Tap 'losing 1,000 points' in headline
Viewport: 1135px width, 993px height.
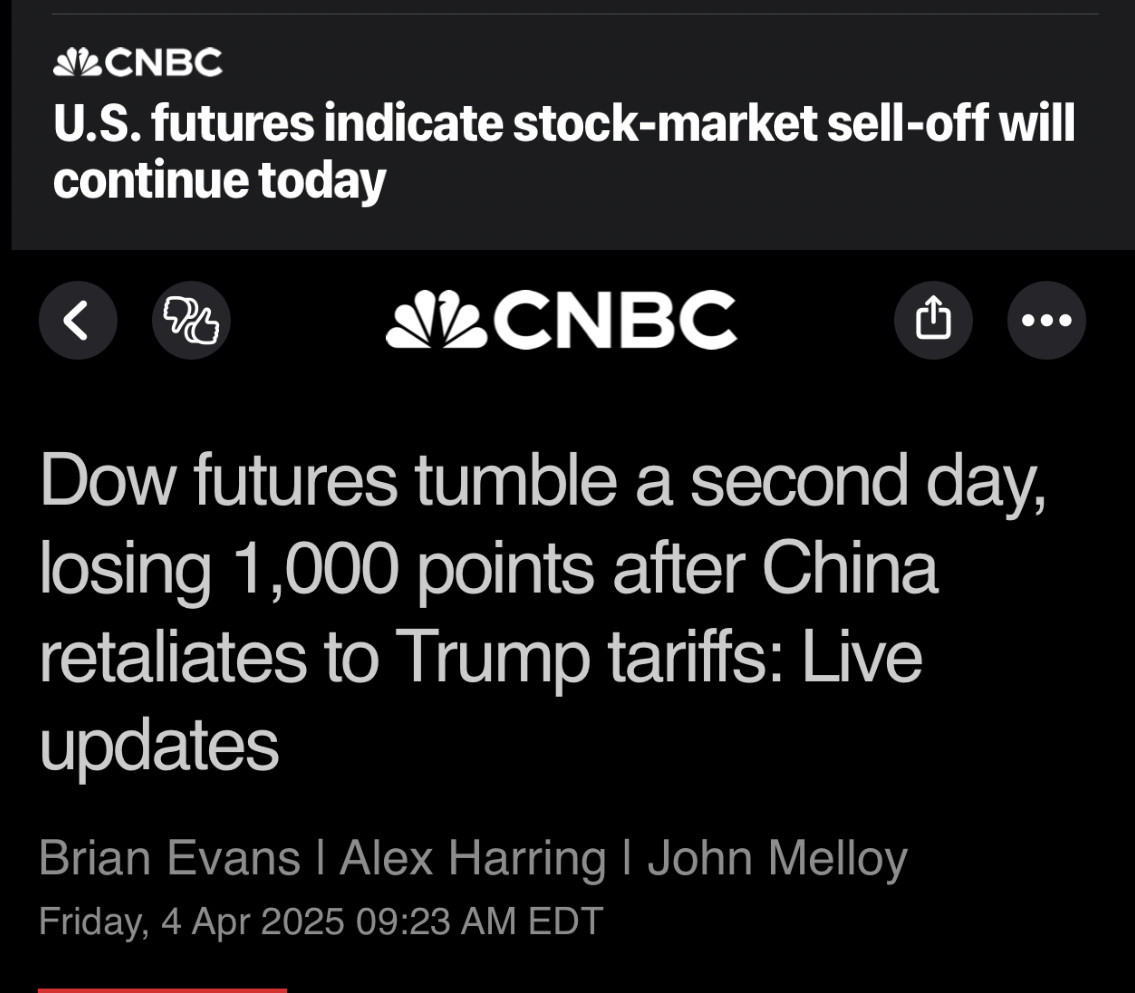(219, 570)
